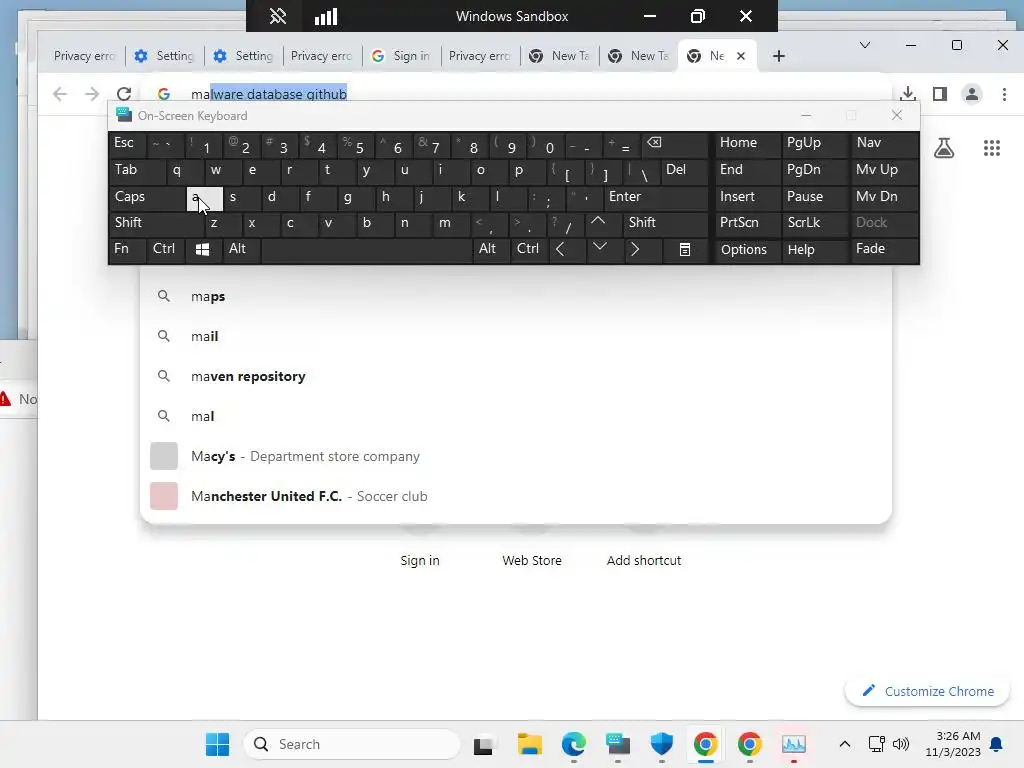The image size is (1024, 768).
Task: Click Sandbox signal bars icon
Action: point(326,16)
